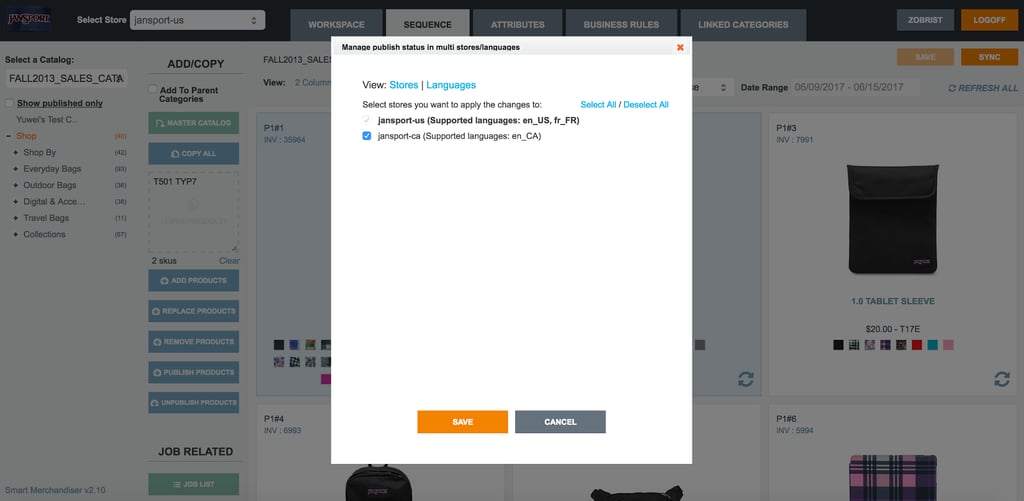
Task: Open the Business Rules tab
Action: coord(621,25)
